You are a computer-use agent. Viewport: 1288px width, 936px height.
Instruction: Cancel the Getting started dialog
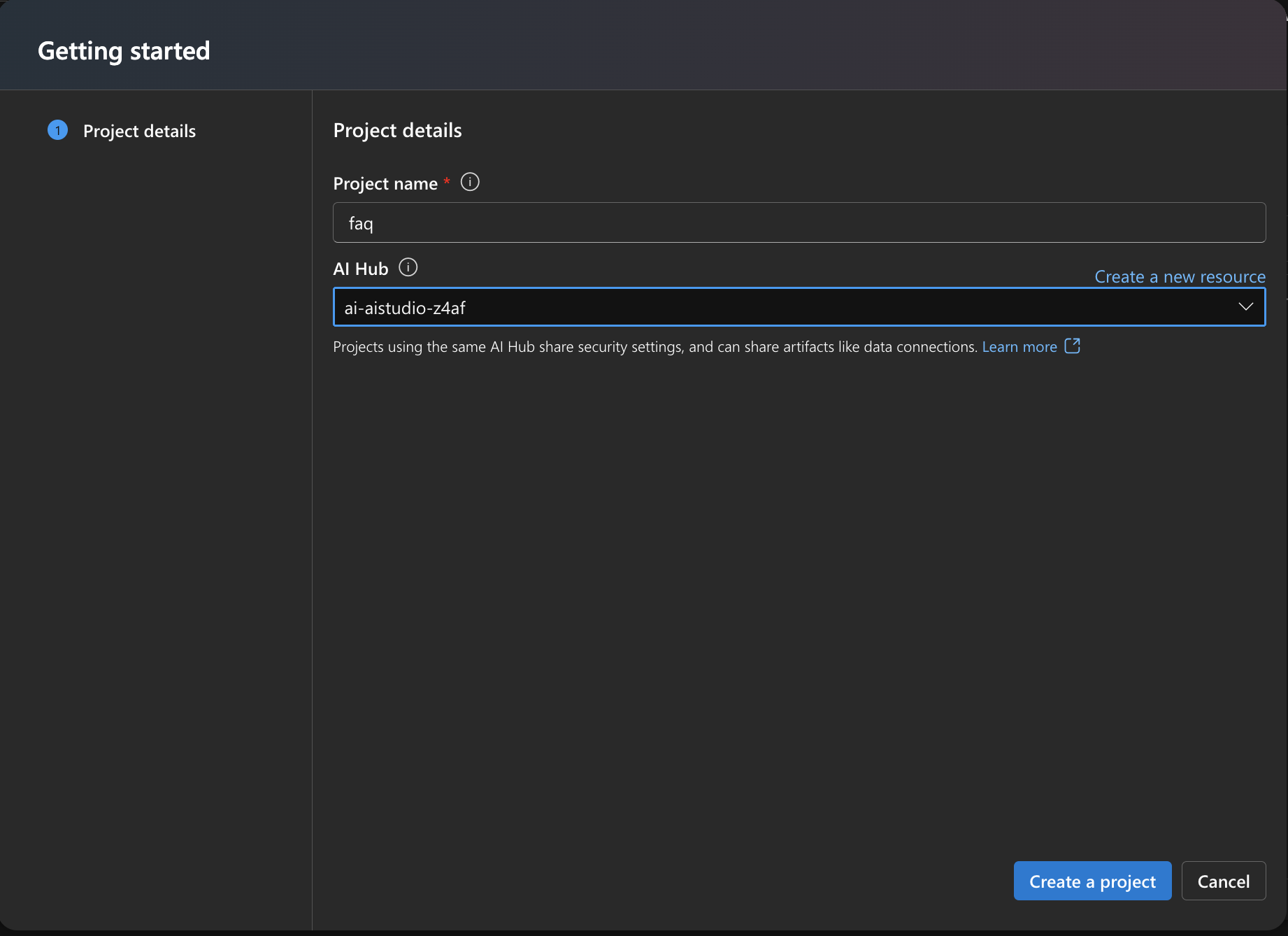pos(1223,881)
